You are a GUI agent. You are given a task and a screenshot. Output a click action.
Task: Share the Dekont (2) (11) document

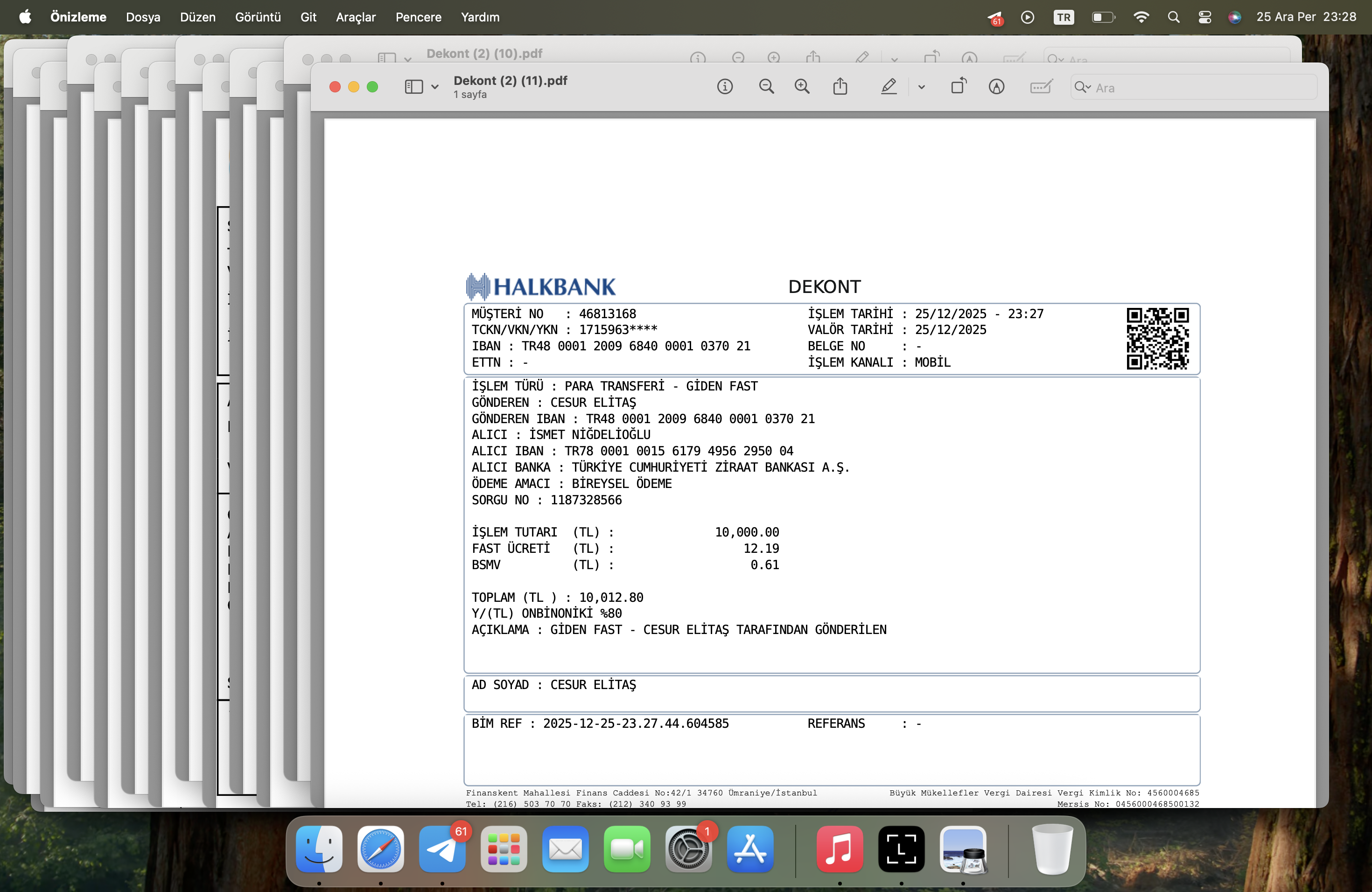coord(840,86)
